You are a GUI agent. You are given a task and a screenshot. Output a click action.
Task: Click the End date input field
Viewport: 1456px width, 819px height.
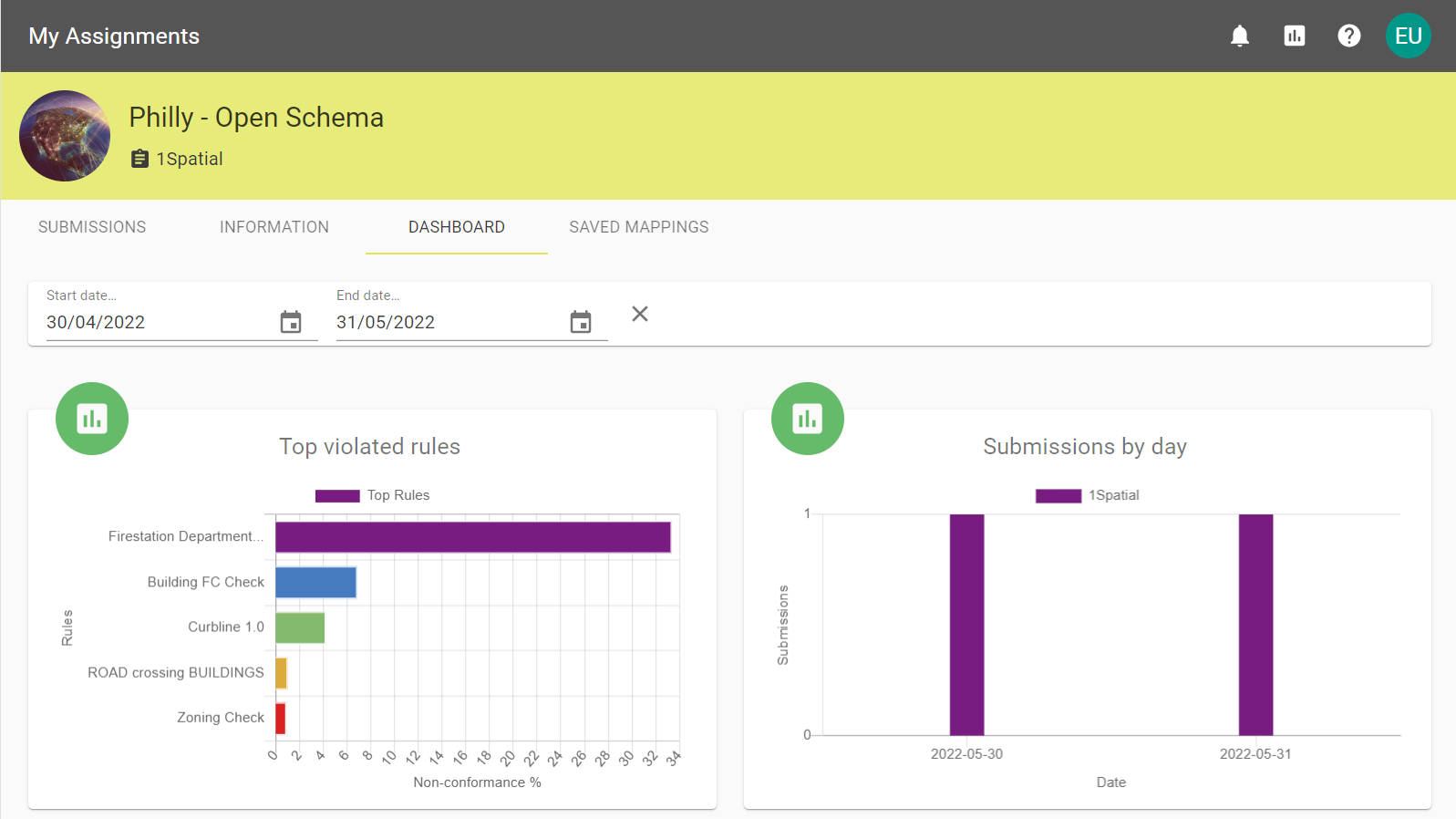click(449, 322)
